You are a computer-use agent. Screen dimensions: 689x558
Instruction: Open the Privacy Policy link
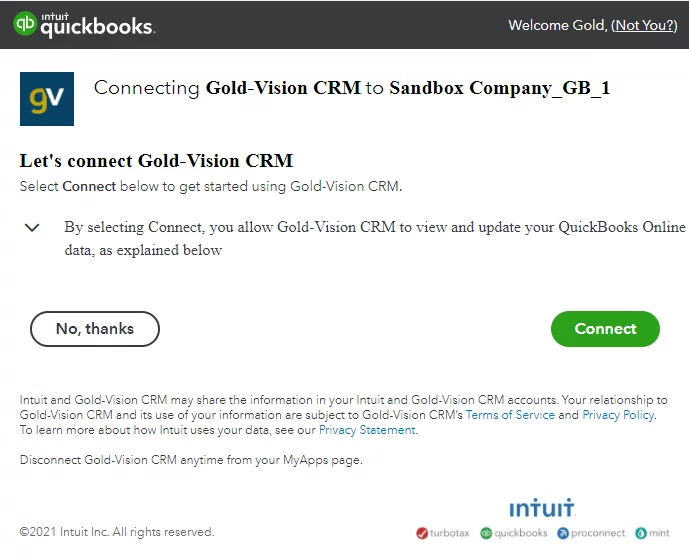[x=618, y=415]
